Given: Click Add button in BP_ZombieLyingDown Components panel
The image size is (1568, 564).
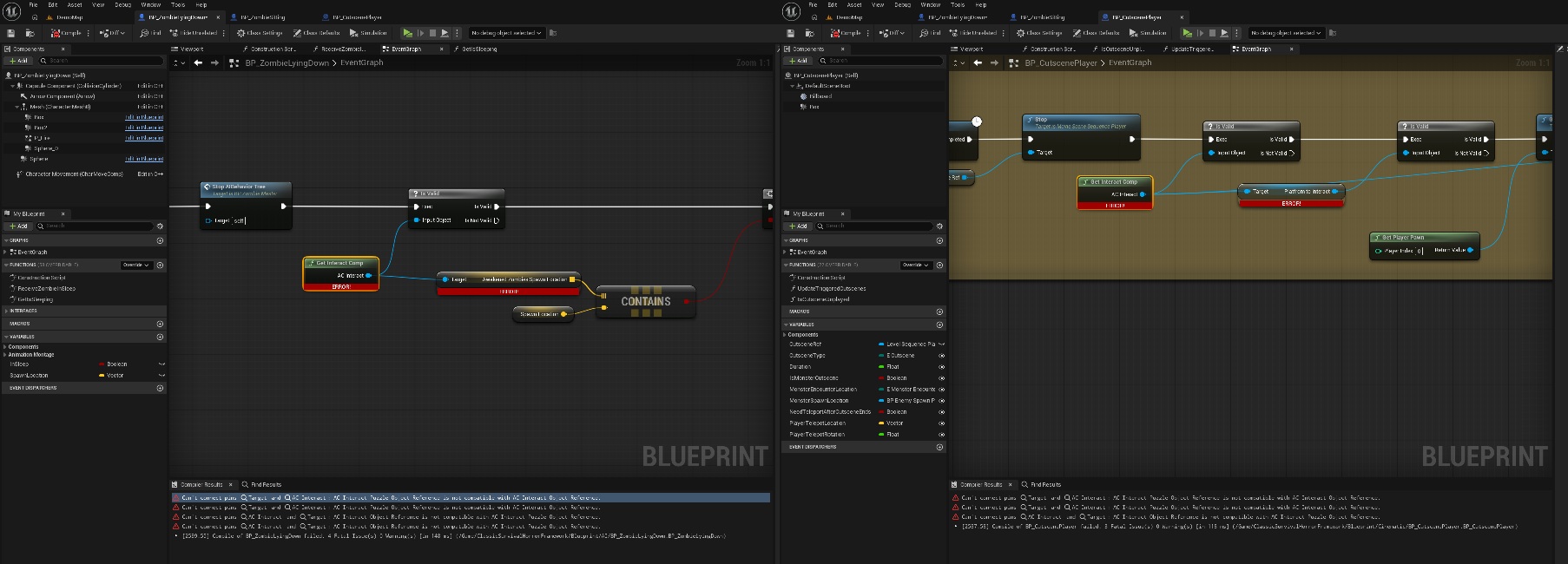Looking at the screenshot, I should click(18, 61).
